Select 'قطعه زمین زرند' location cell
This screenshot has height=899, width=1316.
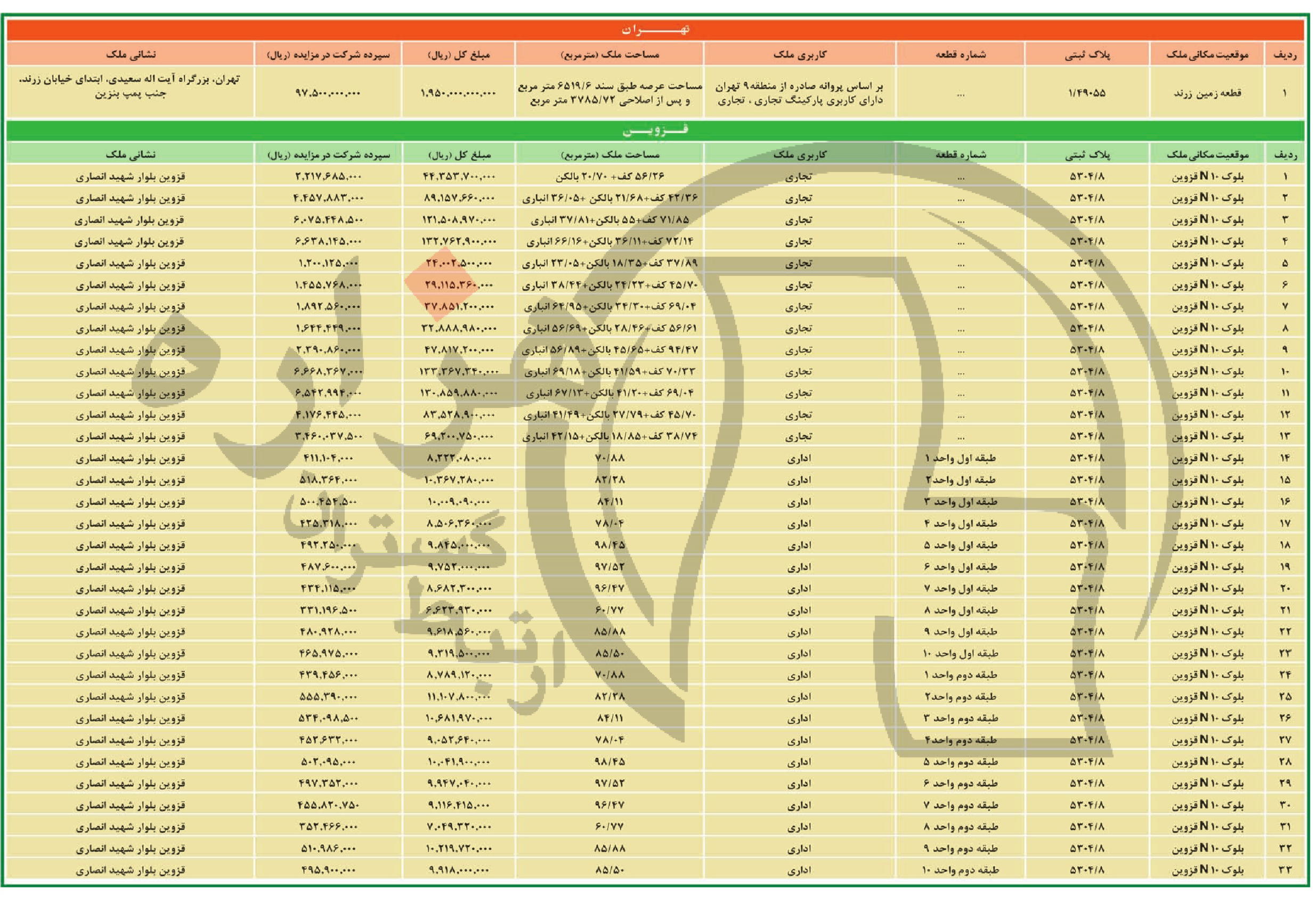point(1207,93)
